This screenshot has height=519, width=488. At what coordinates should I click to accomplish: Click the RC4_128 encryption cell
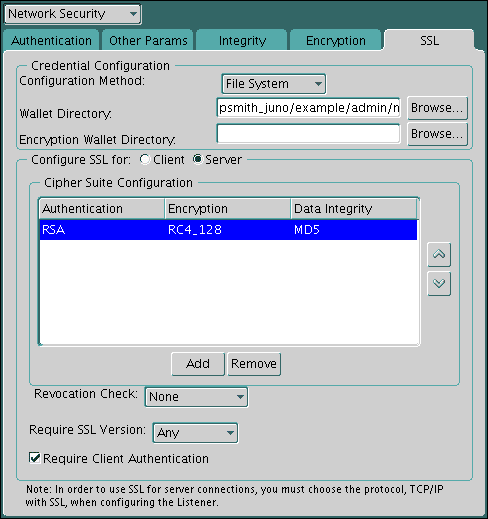228,230
